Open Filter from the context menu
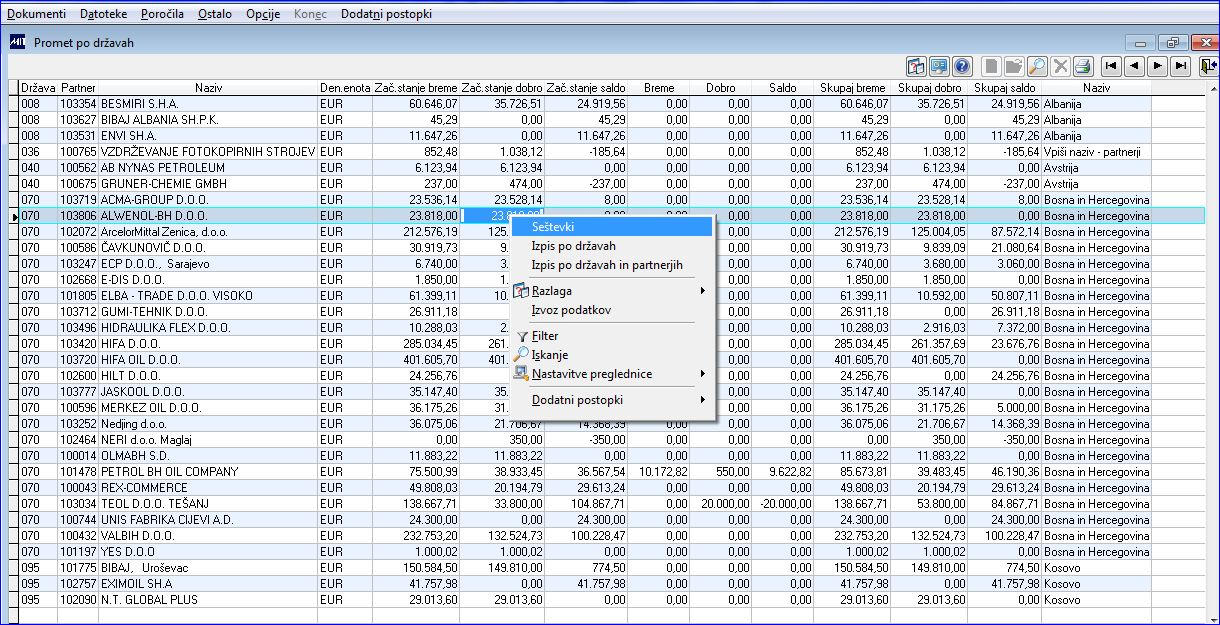 545,336
